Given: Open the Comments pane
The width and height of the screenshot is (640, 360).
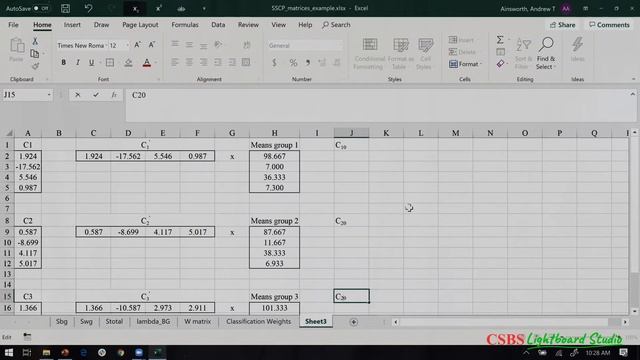Looking at the screenshot, I should [609, 25].
